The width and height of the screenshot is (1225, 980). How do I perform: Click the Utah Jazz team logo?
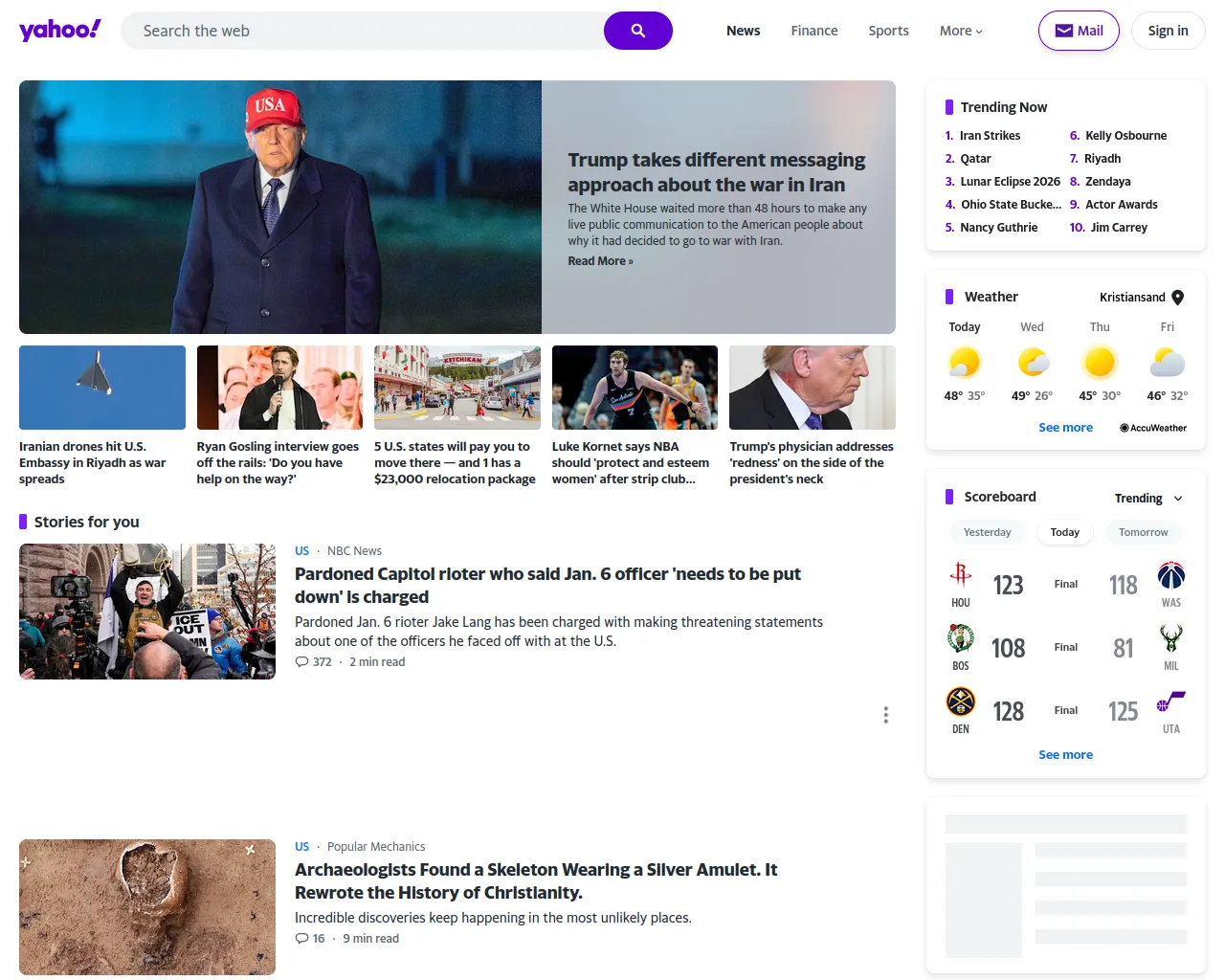(1171, 701)
